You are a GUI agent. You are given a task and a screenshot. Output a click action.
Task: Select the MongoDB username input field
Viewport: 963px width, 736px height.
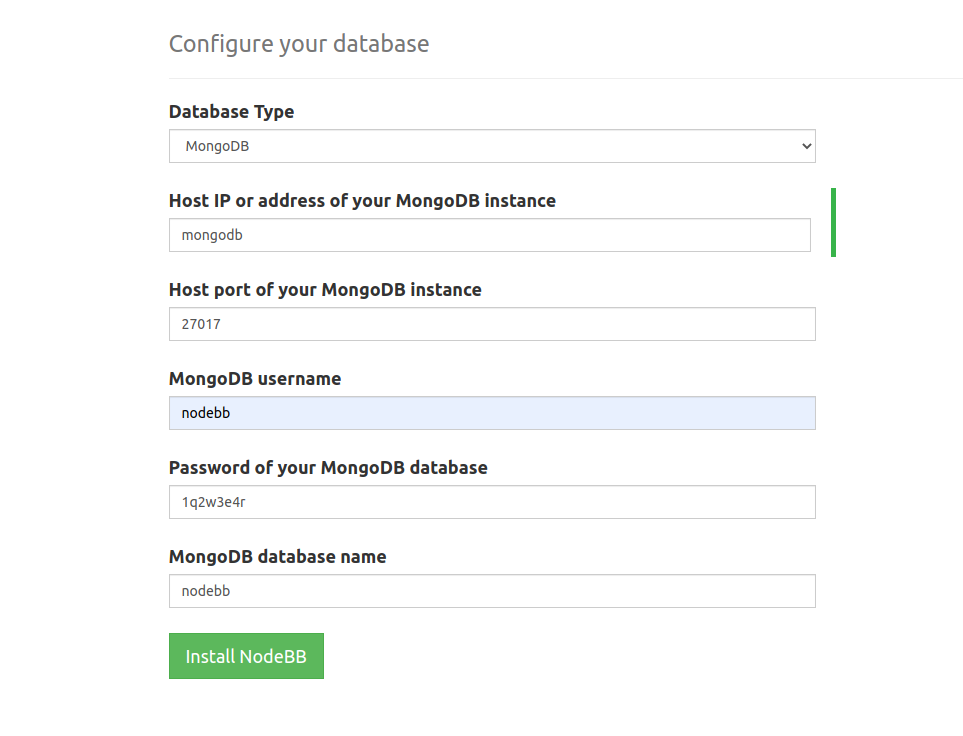(491, 413)
